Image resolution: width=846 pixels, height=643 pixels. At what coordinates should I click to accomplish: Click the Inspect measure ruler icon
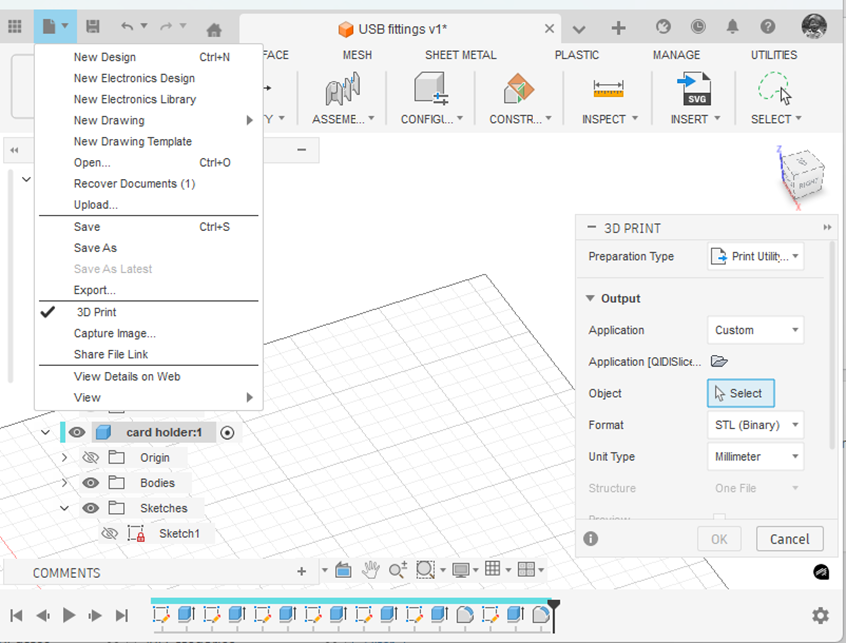608,90
